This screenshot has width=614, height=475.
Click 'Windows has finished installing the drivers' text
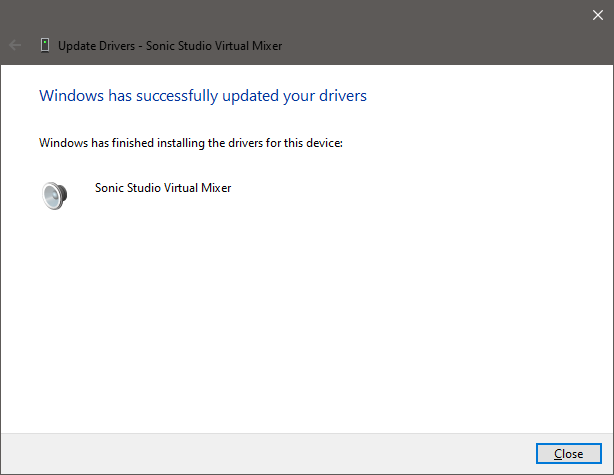click(x=191, y=143)
